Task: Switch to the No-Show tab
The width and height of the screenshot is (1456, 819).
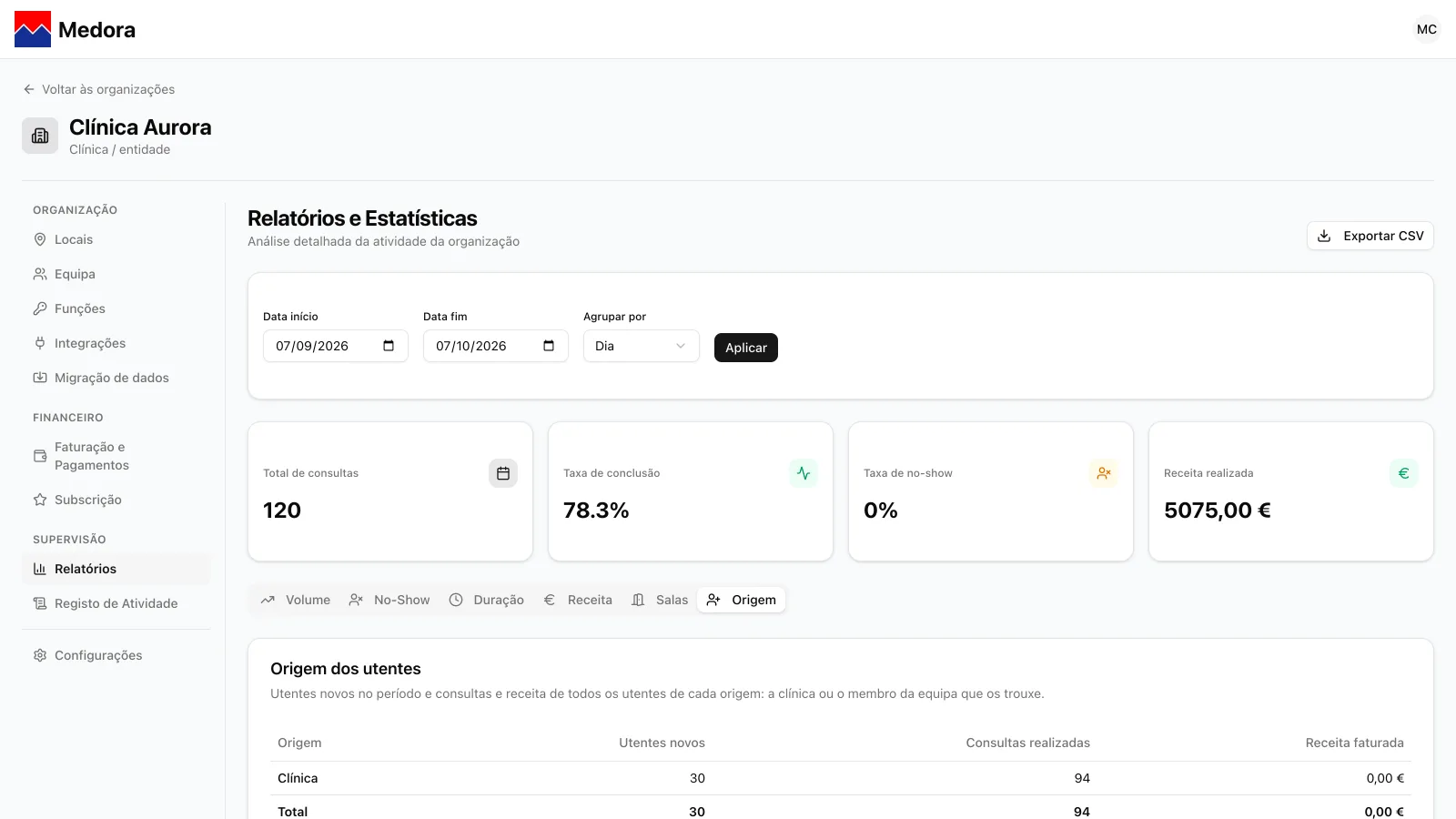Action: click(x=389, y=600)
